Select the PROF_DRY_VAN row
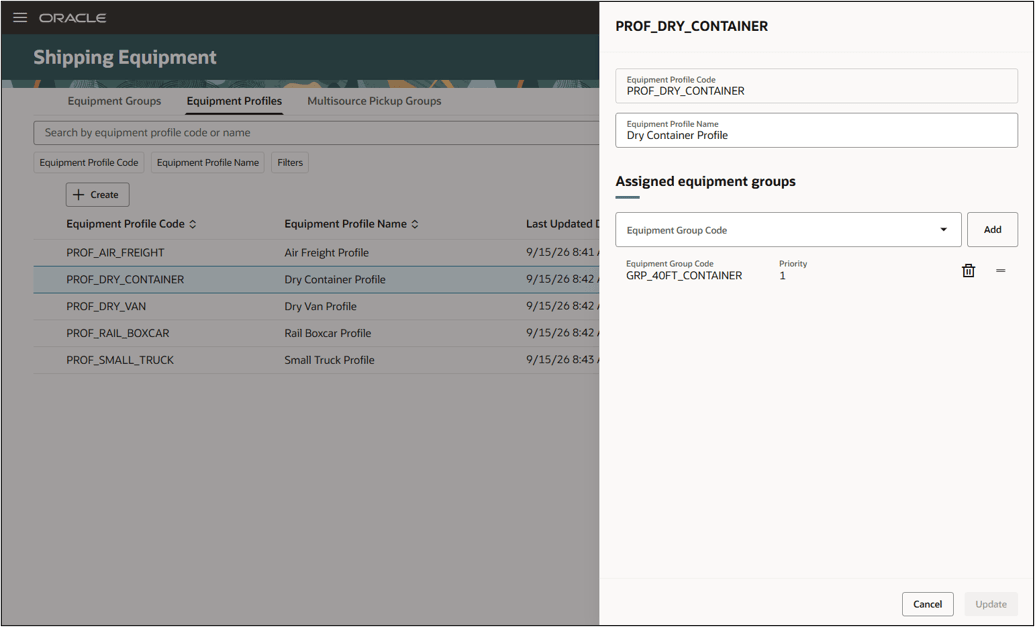This screenshot has height=627, width=1035. [x=316, y=306]
